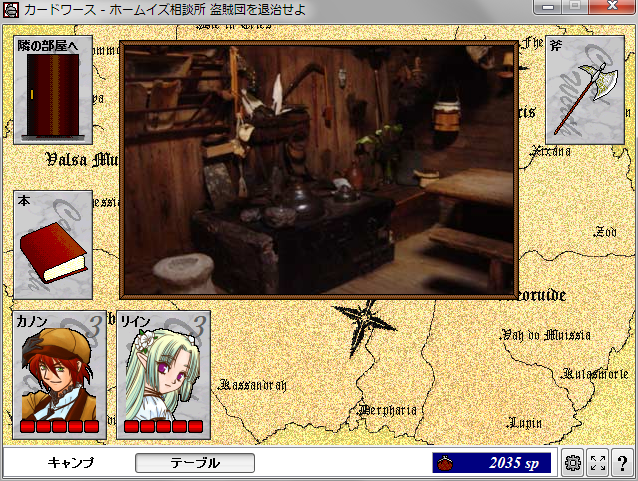This screenshot has height=481, width=638.
Task: Pick the 本 book card
Action: 53,245
